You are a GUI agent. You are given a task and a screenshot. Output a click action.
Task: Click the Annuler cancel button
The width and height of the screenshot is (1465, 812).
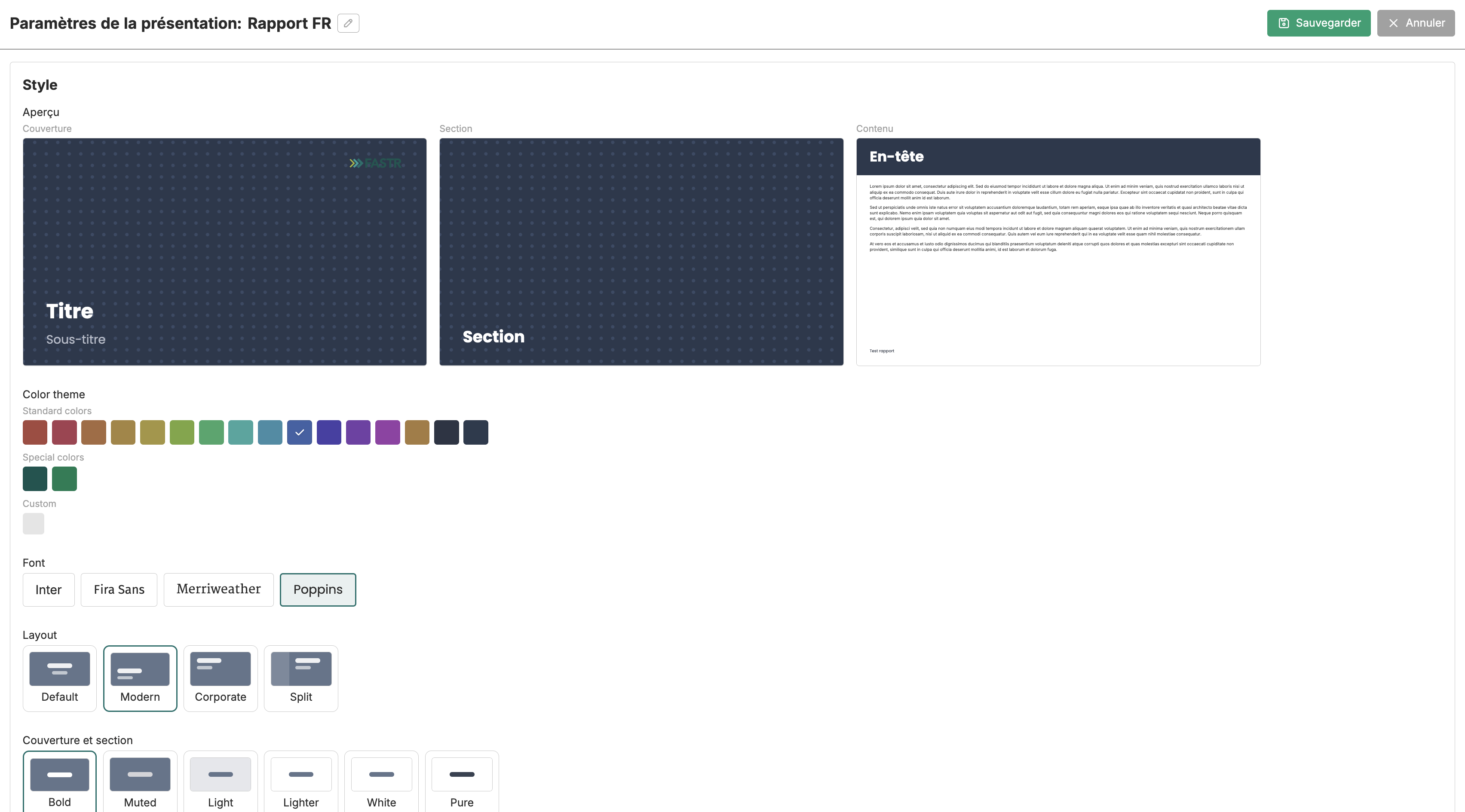(x=1416, y=23)
